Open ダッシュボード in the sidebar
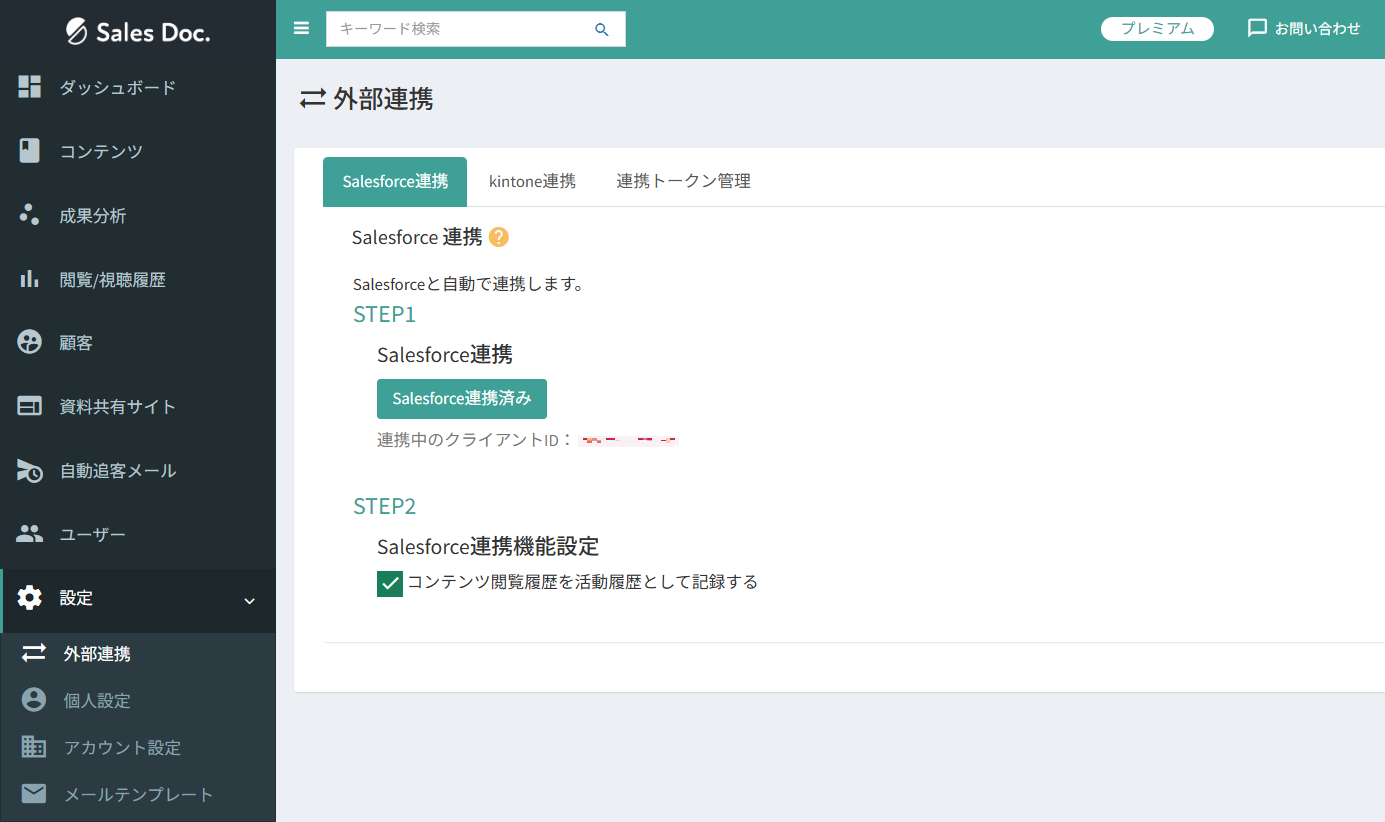Viewport: 1385px width, 822px height. pos(118,88)
